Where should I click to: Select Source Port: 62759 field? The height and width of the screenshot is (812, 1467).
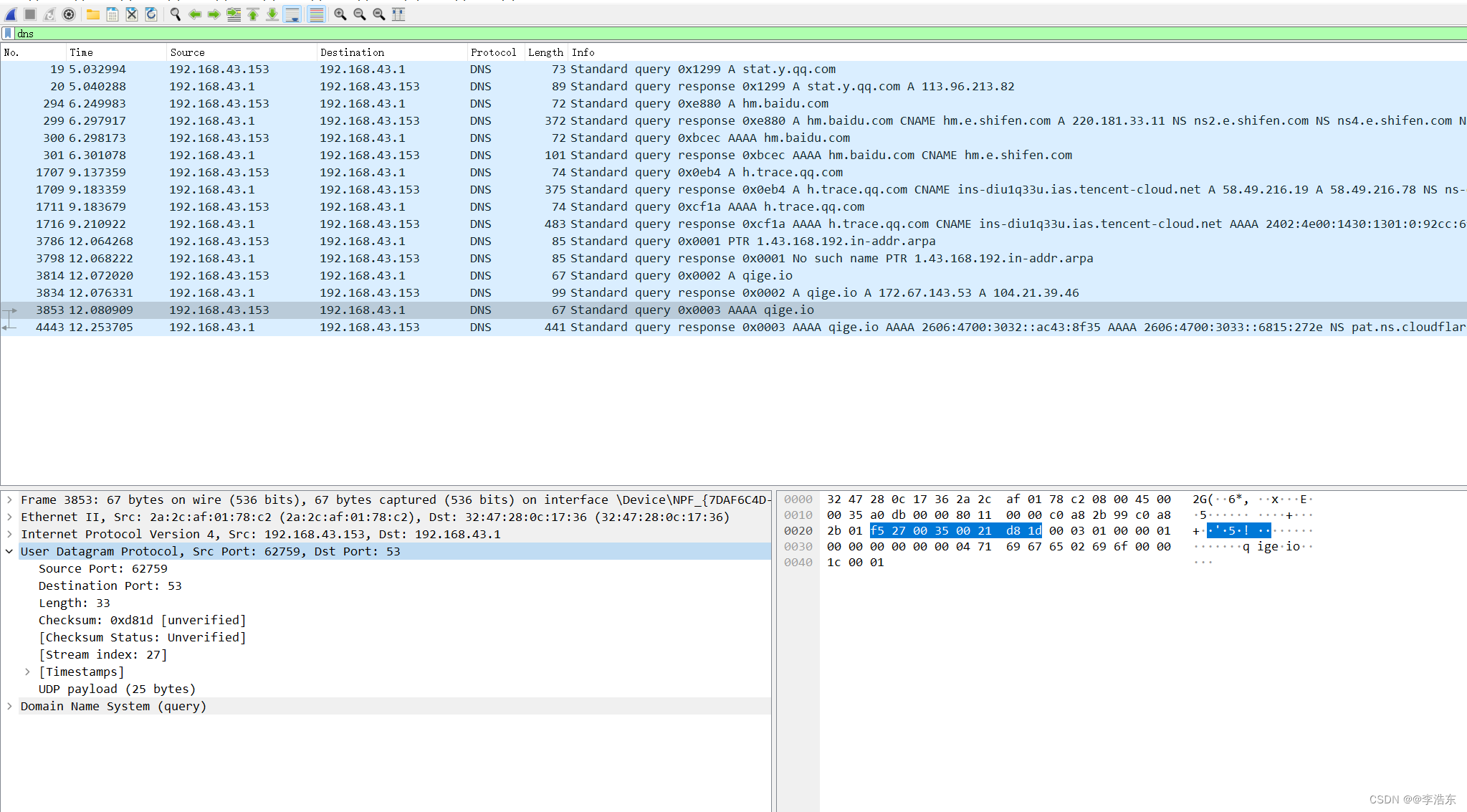pyautogui.click(x=103, y=569)
